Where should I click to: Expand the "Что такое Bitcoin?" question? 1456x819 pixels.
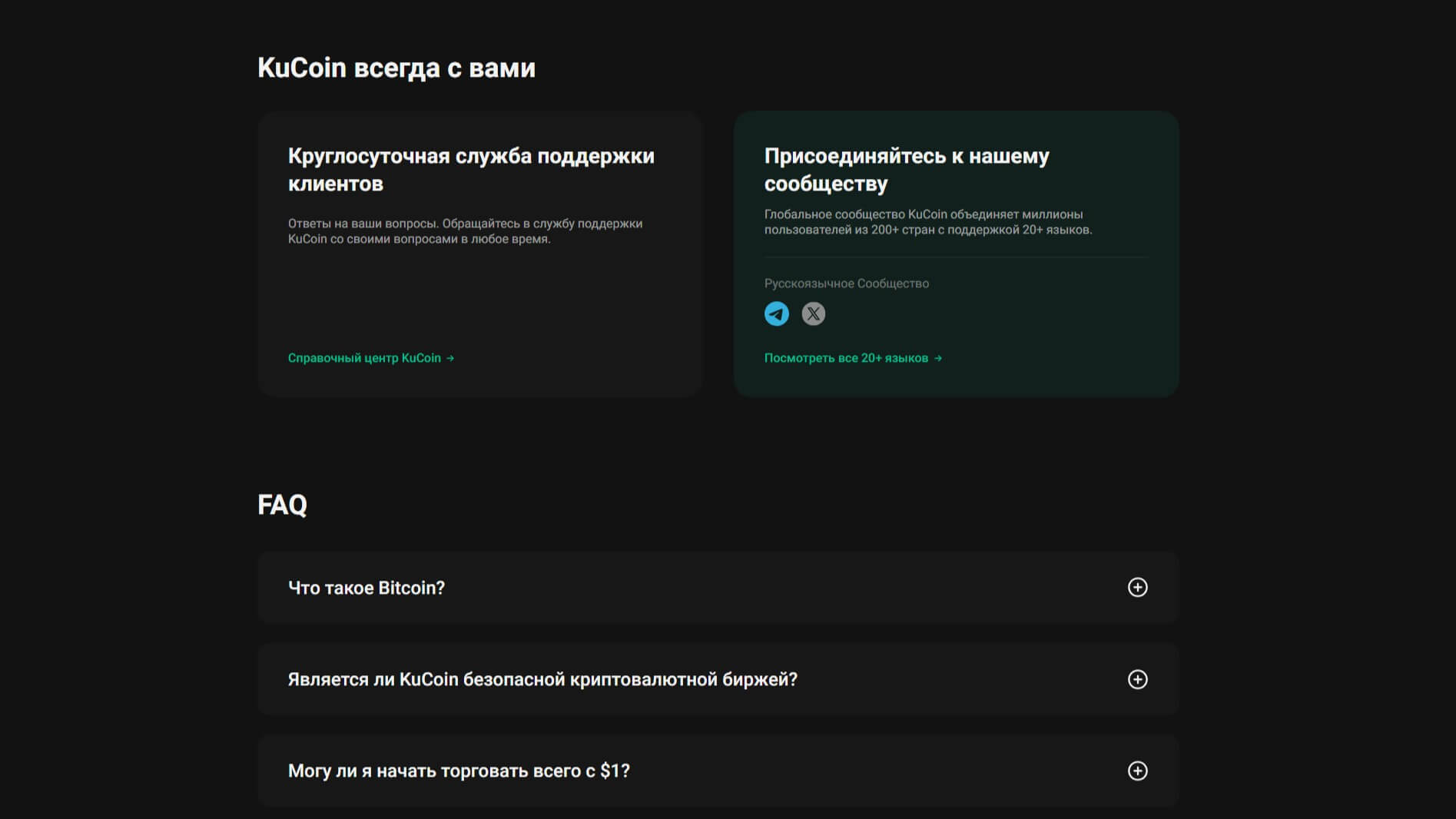[366, 588]
